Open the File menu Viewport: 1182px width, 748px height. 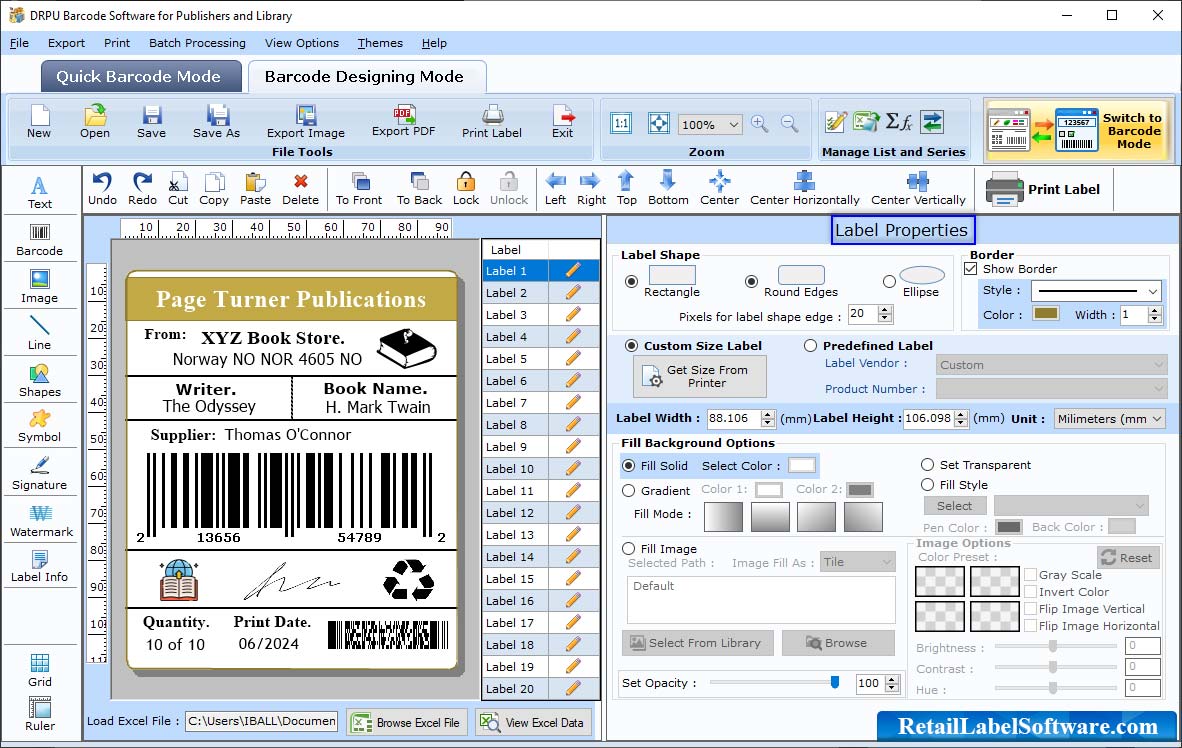coord(19,43)
